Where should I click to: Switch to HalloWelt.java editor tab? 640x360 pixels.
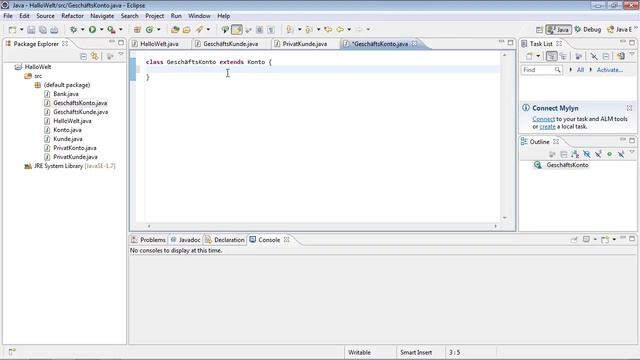(x=159, y=44)
